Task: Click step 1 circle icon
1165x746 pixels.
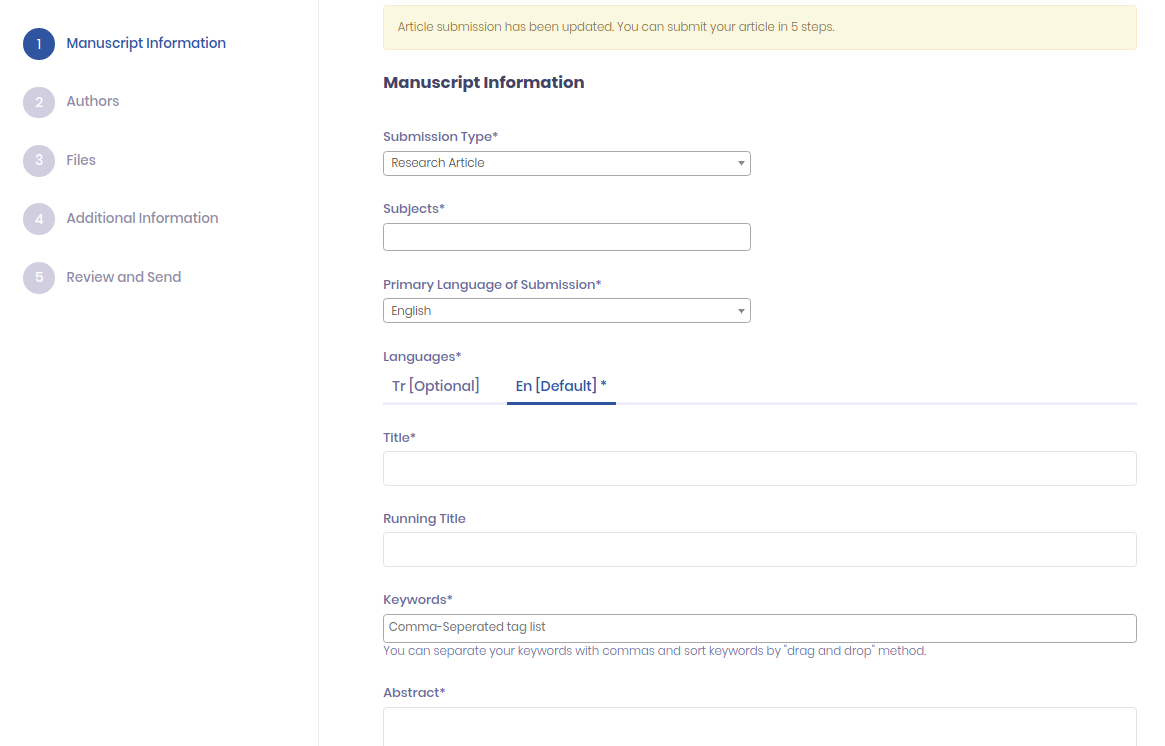Action: click(x=39, y=44)
